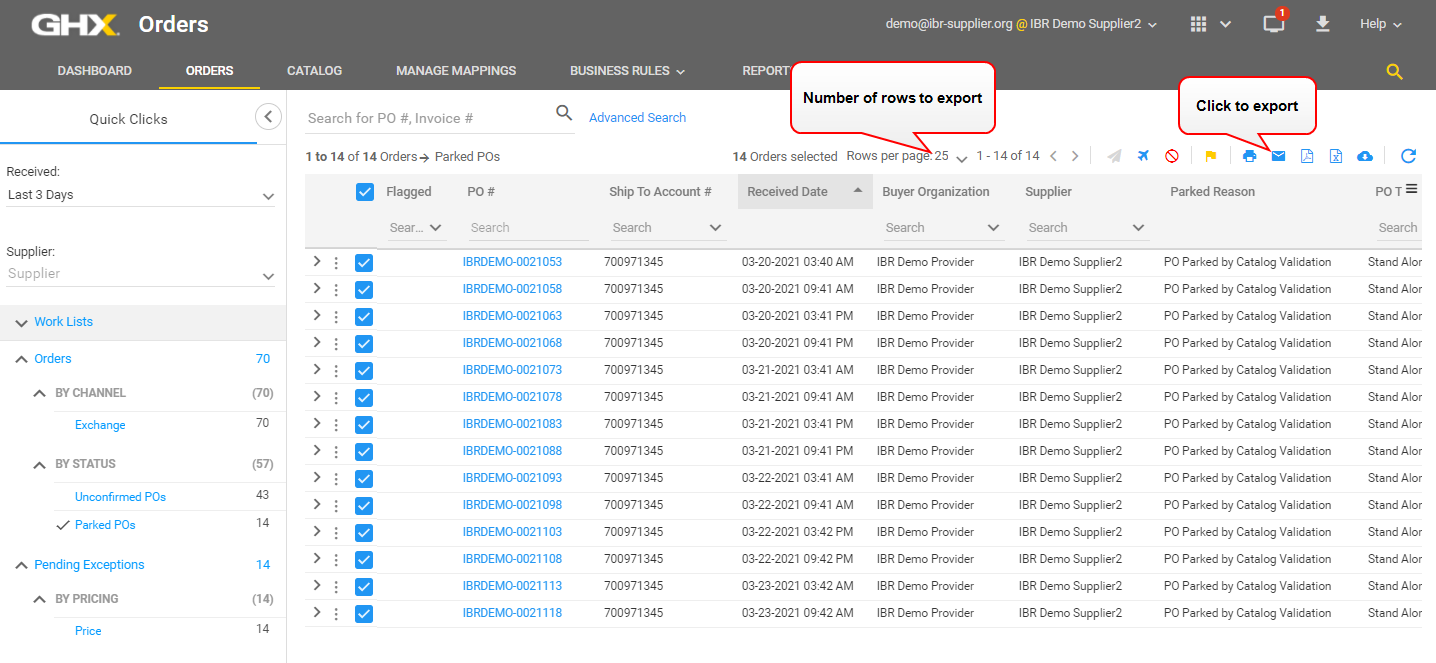The width and height of the screenshot is (1436, 663).
Task: Go to next page of results
Action: tap(1075, 156)
